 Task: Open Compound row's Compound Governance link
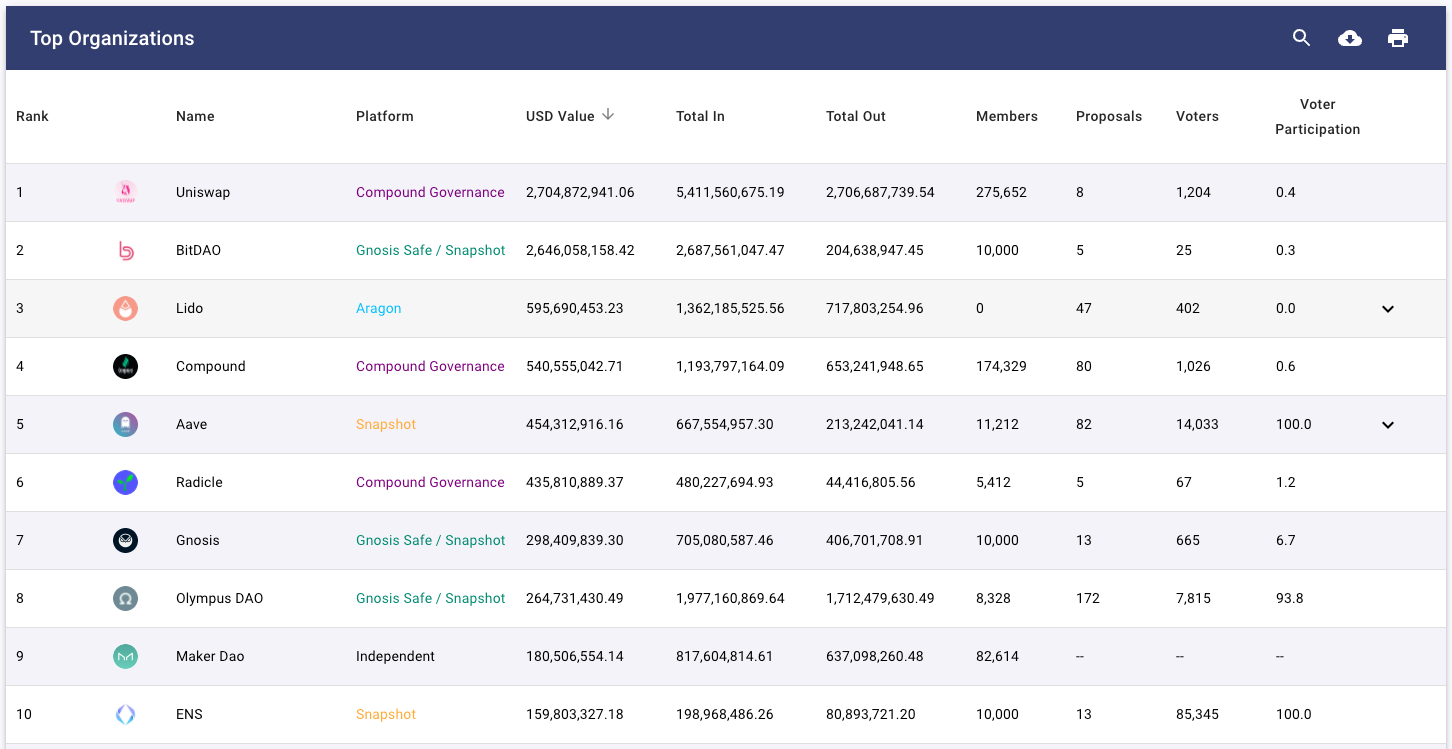coord(430,366)
